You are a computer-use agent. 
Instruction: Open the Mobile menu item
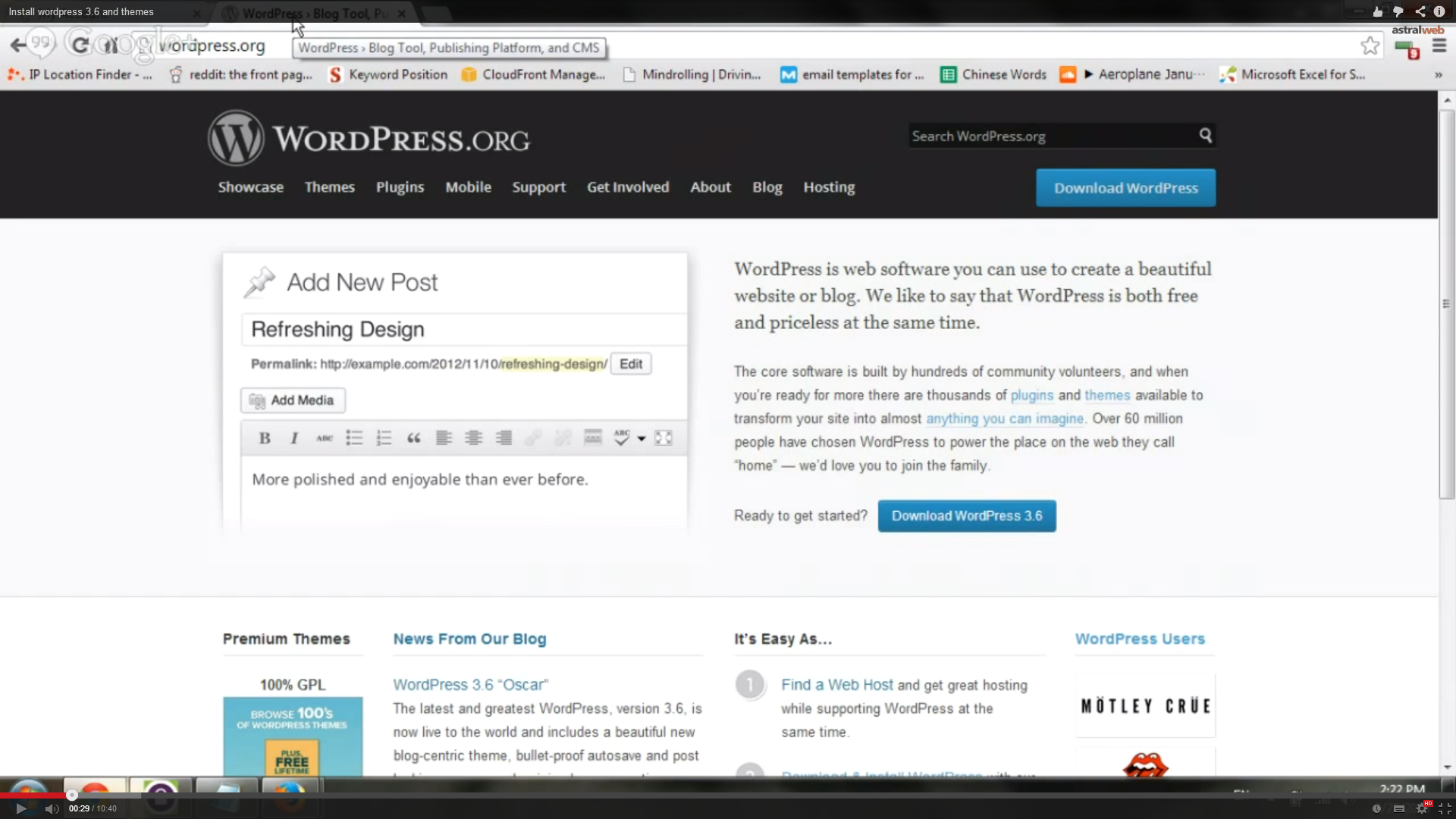pyautogui.click(x=468, y=187)
